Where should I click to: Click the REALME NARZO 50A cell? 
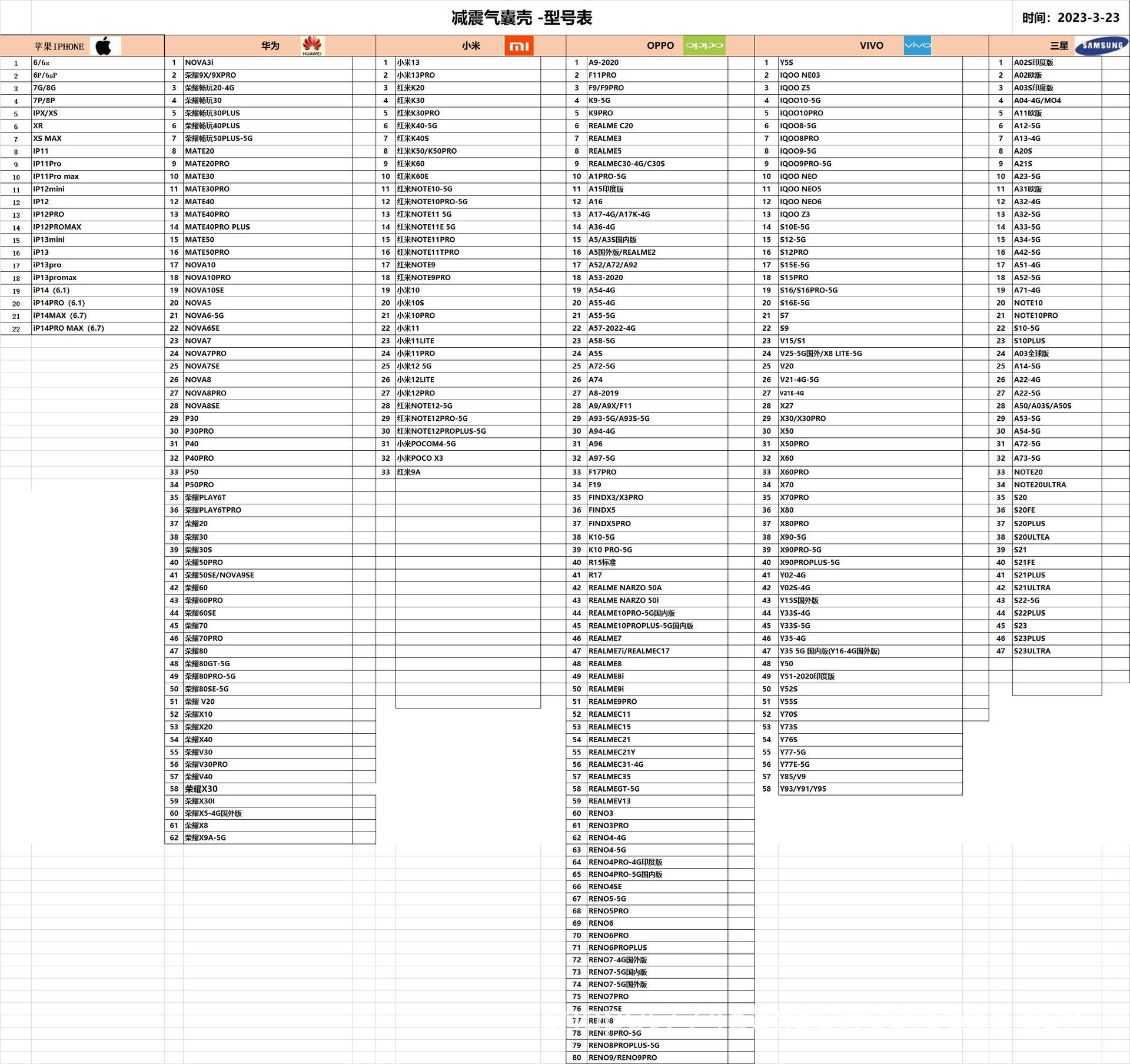(624, 588)
